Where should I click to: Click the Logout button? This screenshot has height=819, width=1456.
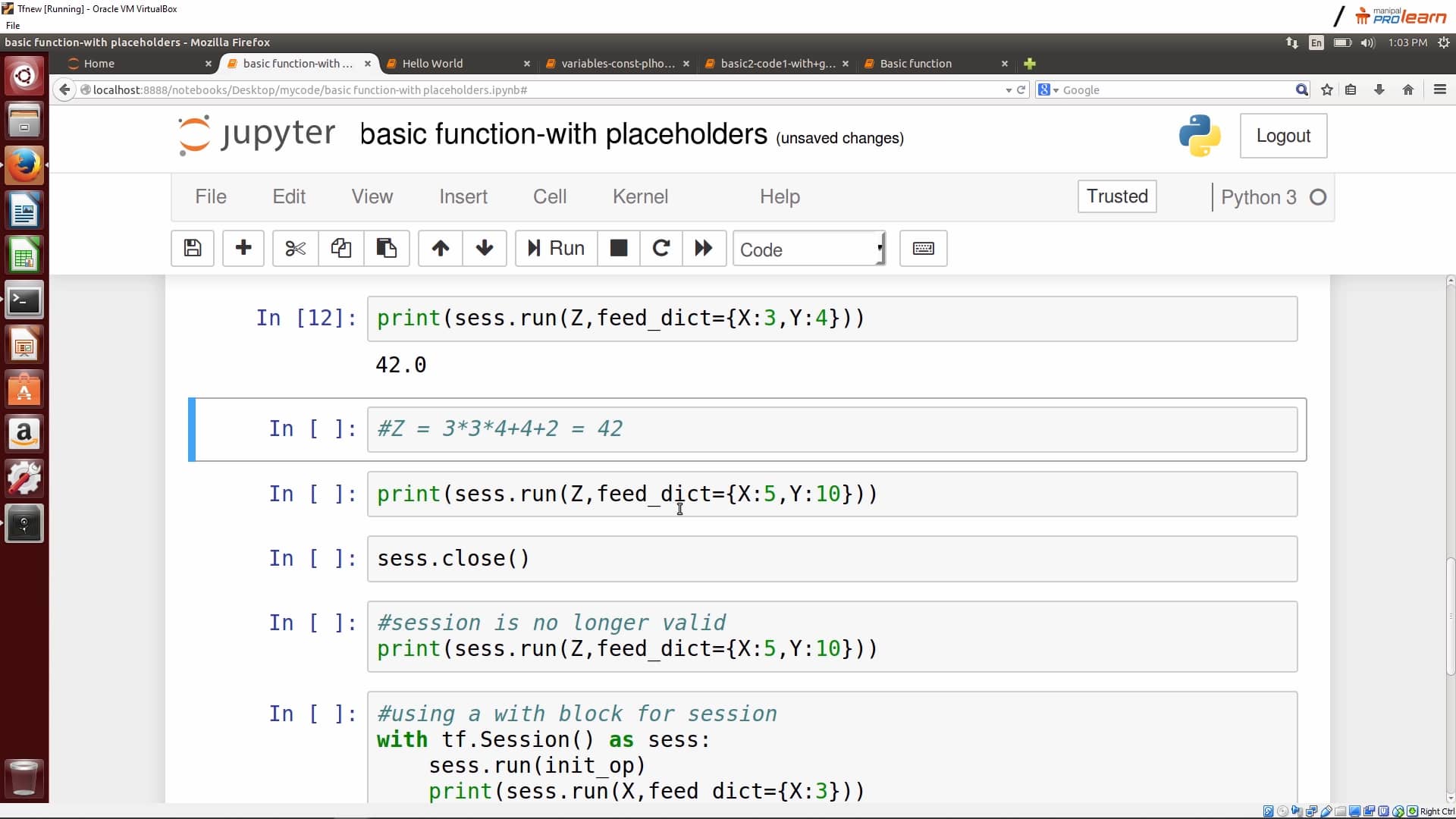(x=1283, y=136)
